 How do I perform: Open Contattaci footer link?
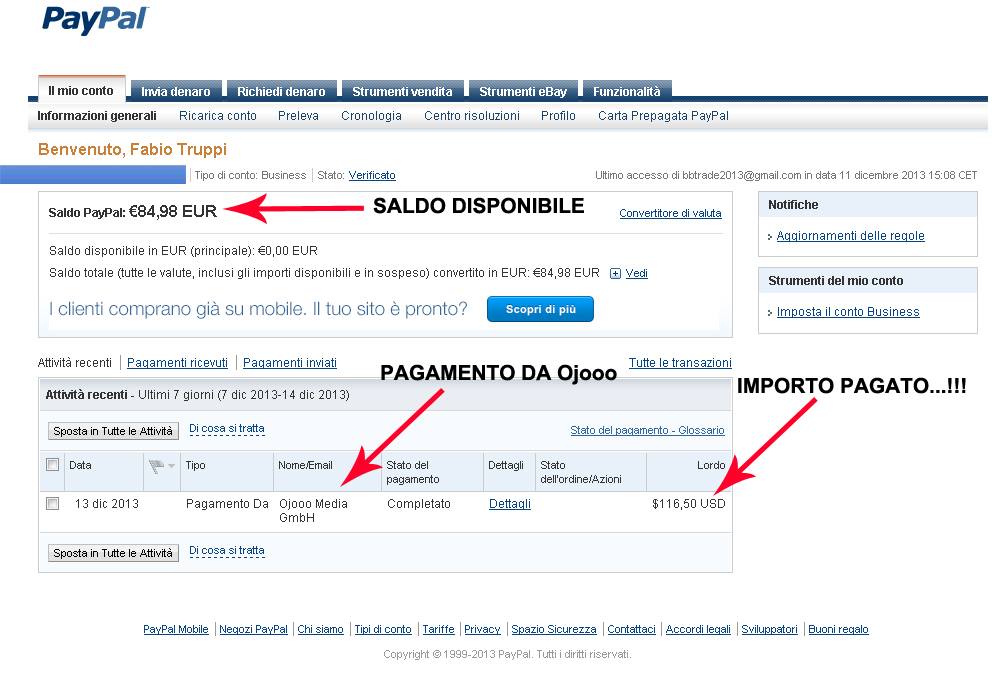click(631, 629)
